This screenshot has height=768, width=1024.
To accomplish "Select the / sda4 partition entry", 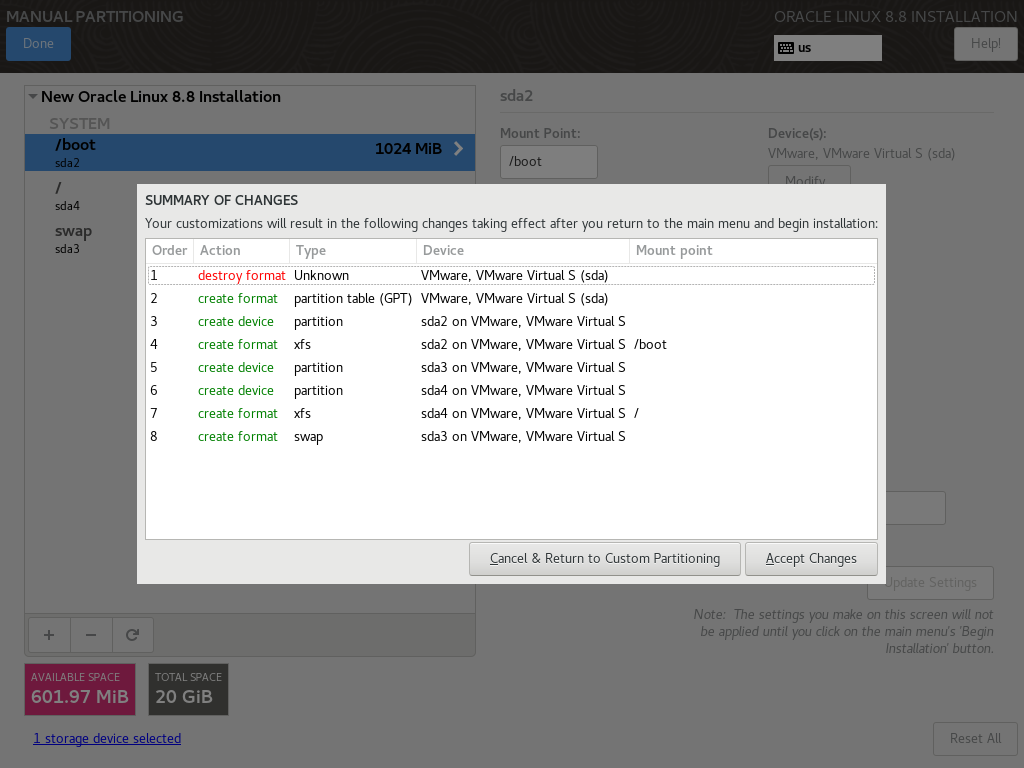I will tap(81, 196).
